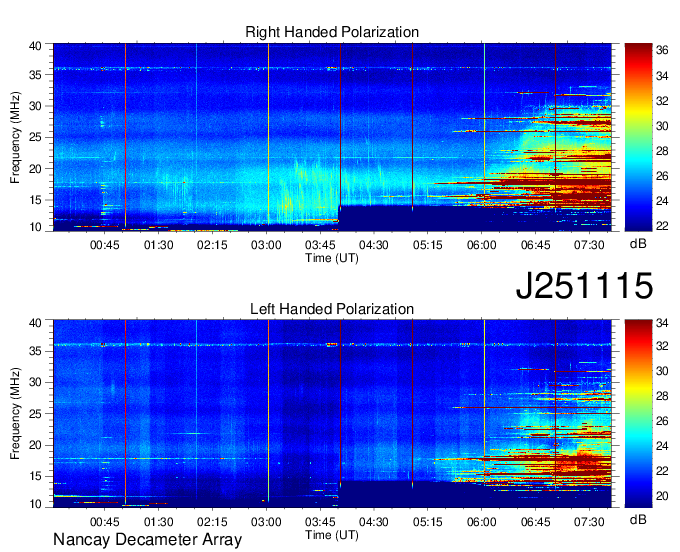Click the Frequency (MHz) axis label of upper plot
The height and width of the screenshot is (552, 680).
[x=16, y=136]
